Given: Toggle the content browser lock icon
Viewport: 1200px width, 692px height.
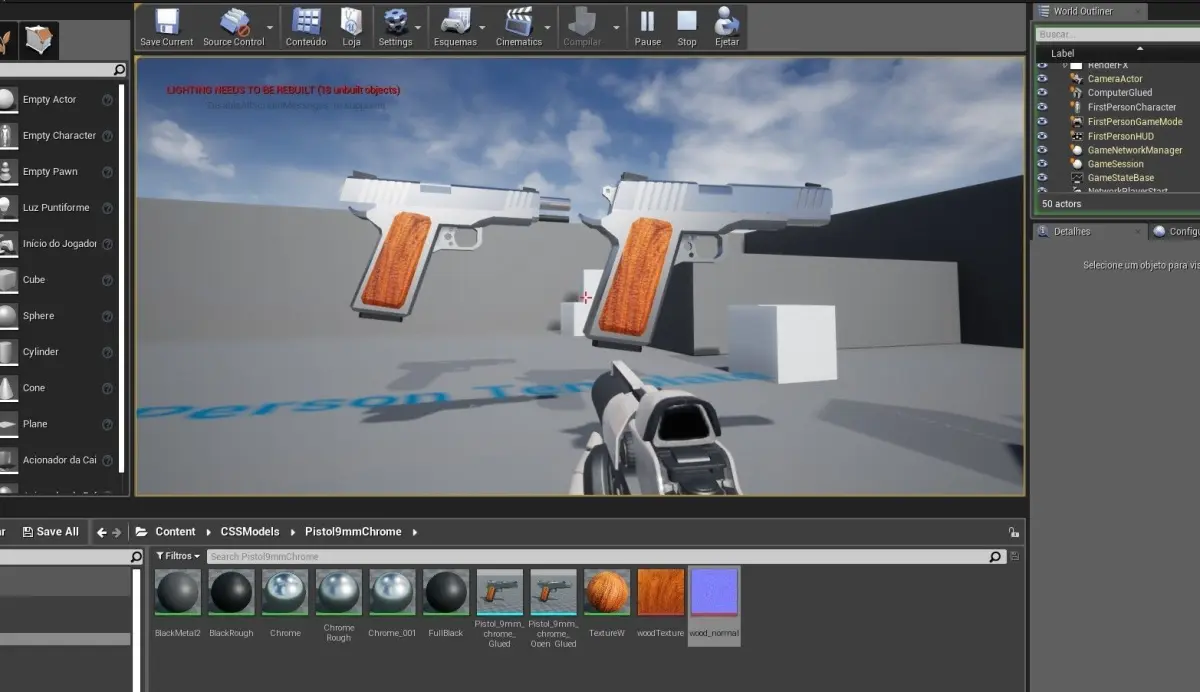Looking at the screenshot, I should (x=1014, y=533).
